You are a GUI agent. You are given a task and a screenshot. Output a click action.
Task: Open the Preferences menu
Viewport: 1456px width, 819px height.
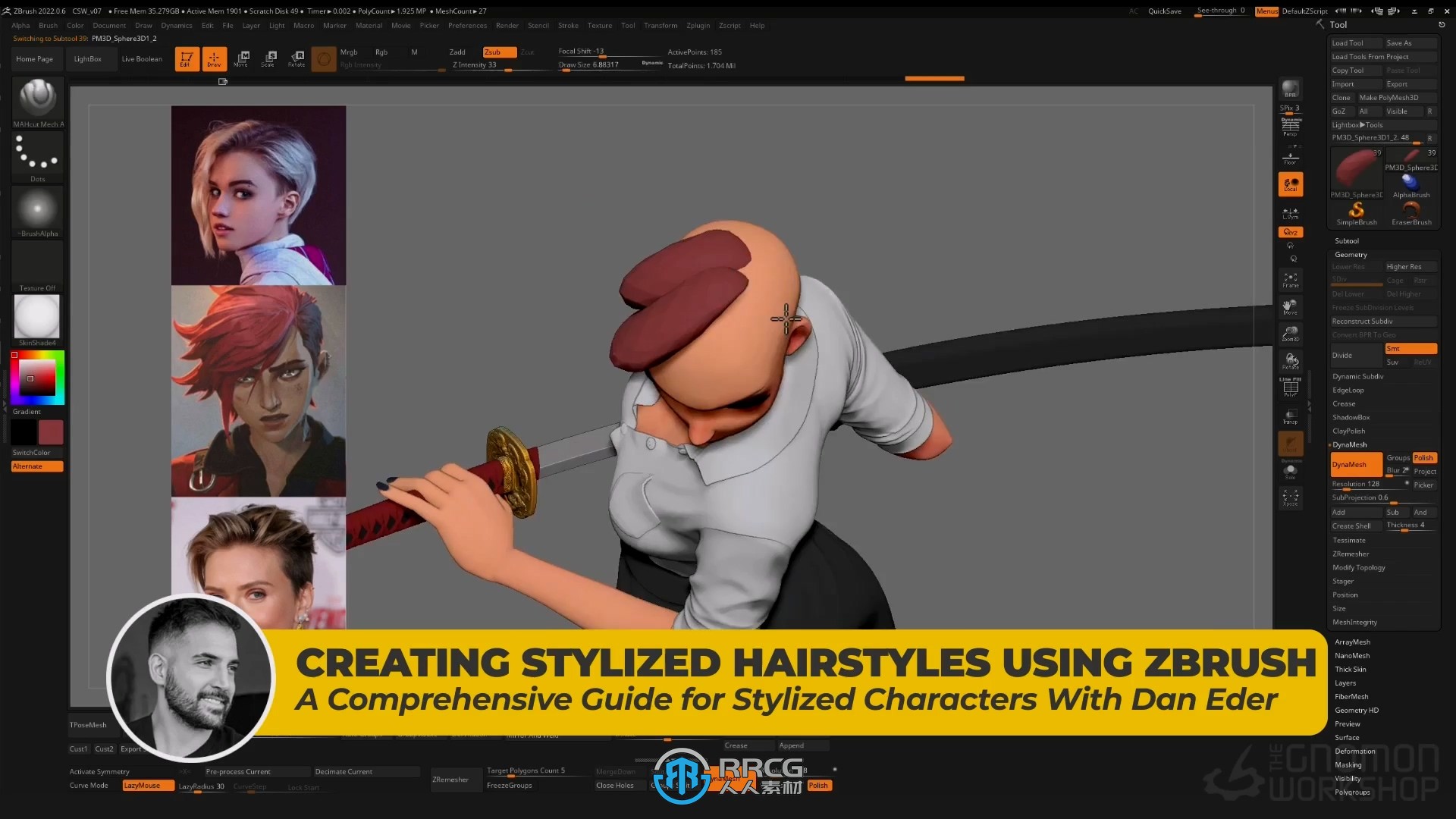click(x=467, y=26)
